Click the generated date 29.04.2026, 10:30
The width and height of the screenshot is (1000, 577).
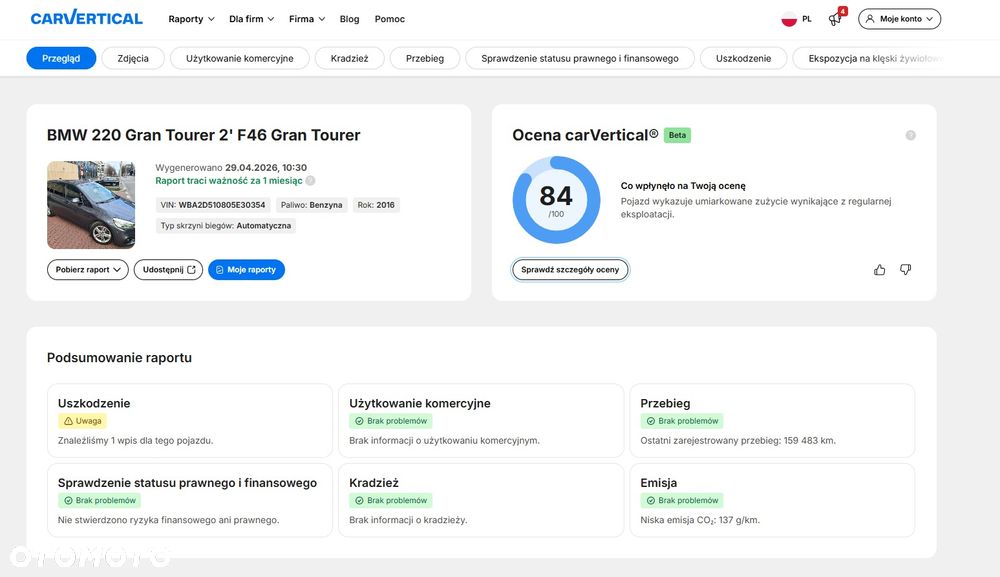[266, 168]
